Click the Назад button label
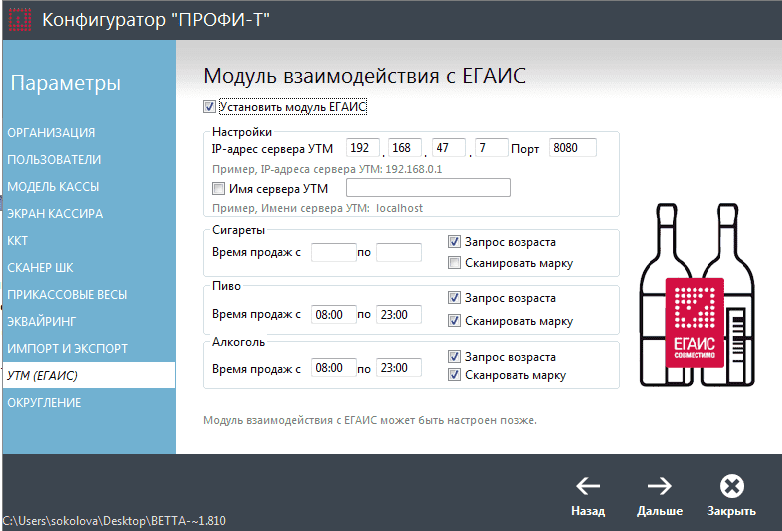 coord(588,511)
